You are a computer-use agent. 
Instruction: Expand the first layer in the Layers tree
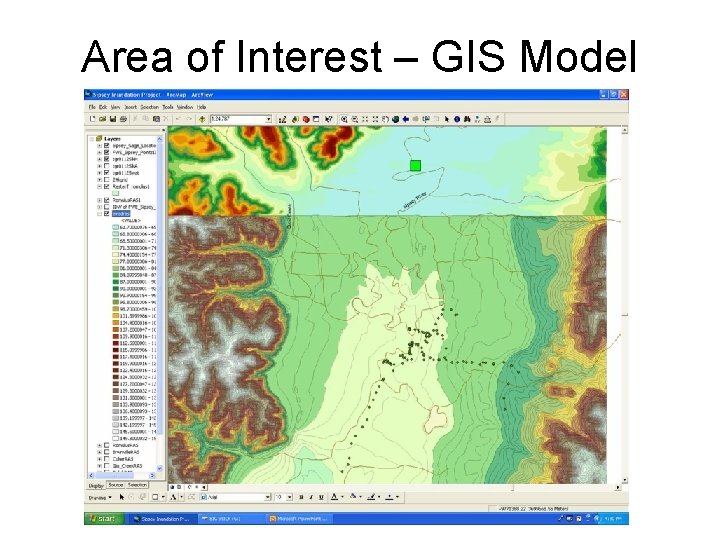click(100, 146)
